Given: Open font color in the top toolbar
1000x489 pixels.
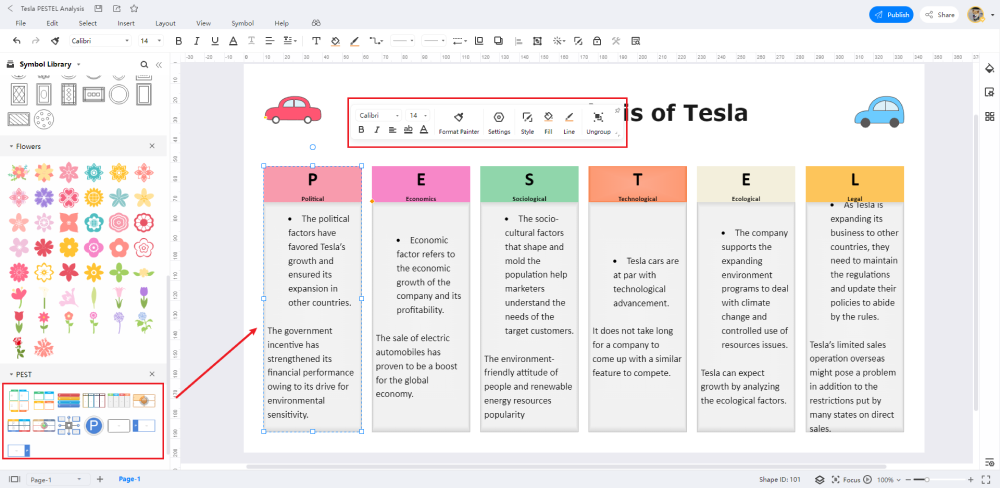Looking at the screenshot, I should point(233,41).
